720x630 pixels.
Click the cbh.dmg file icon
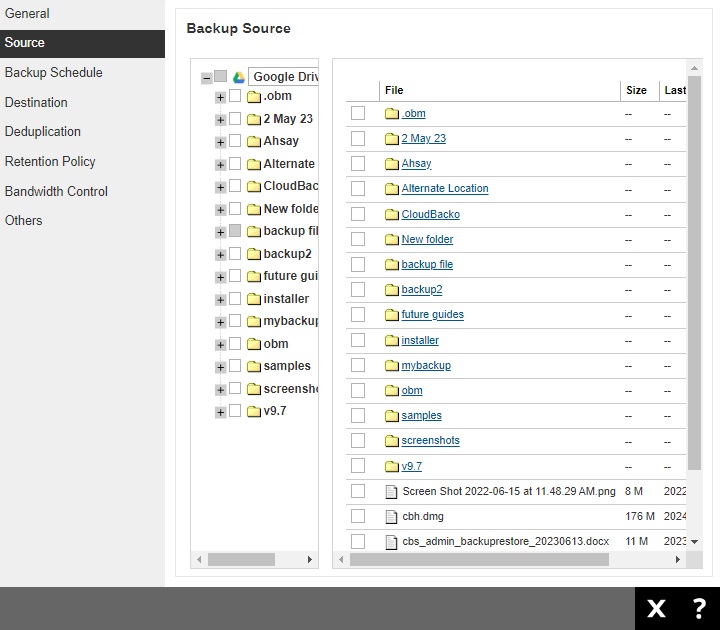click(x=391, y=517)
